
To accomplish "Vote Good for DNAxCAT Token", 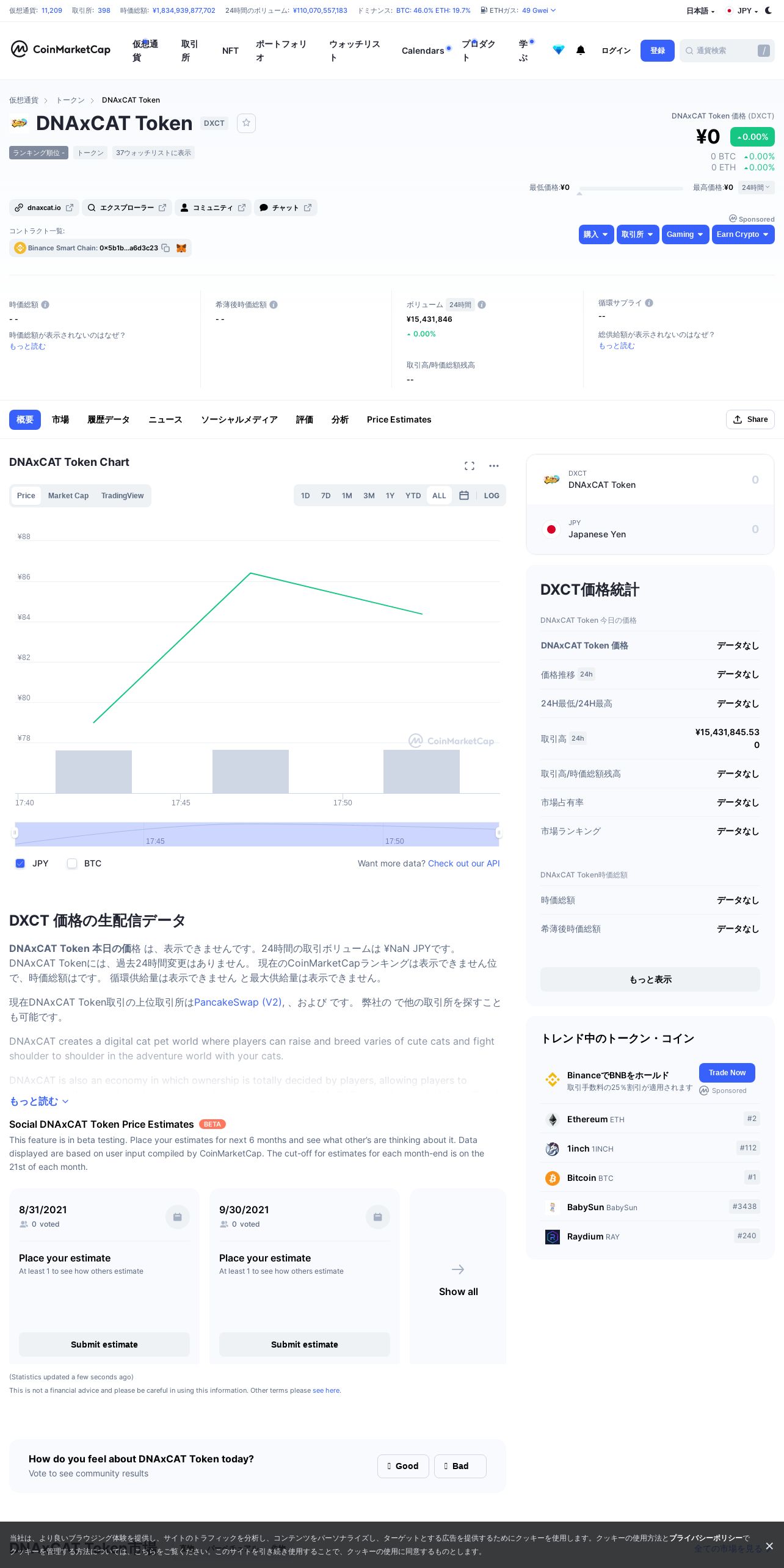I will tap(403, 1466).
